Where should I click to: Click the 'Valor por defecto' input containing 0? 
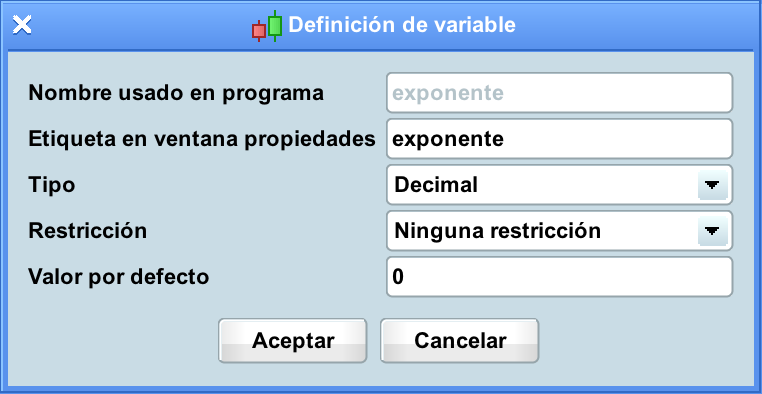[x=559, y=277]
